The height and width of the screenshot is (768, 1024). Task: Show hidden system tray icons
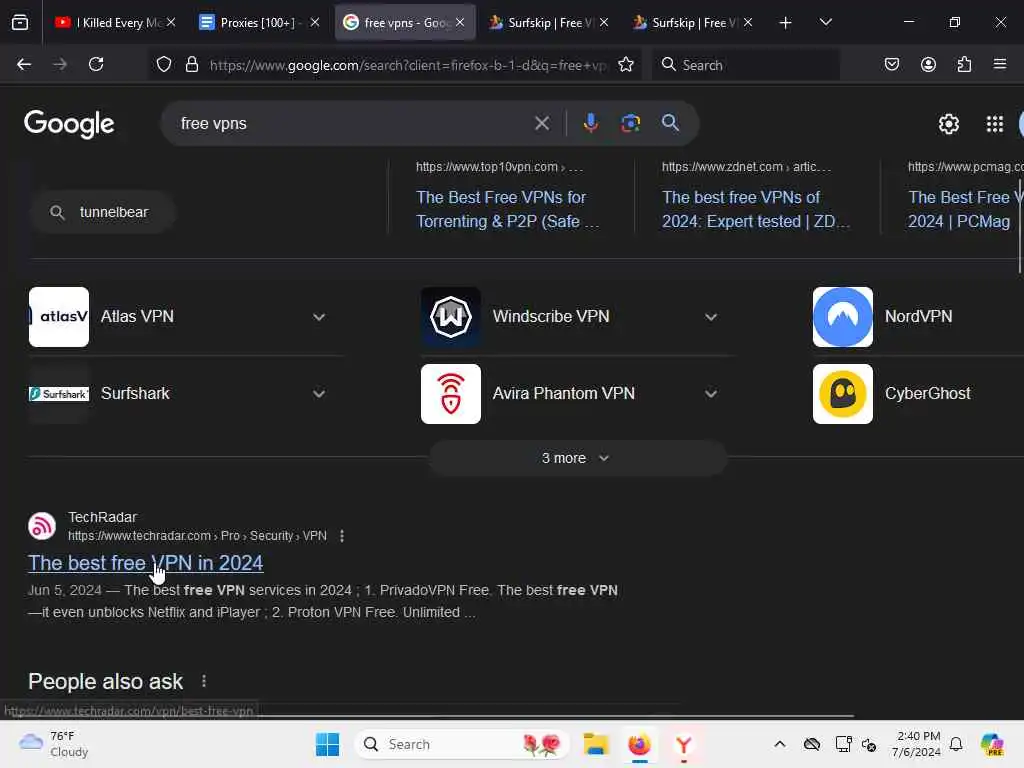tap(780, 744)
